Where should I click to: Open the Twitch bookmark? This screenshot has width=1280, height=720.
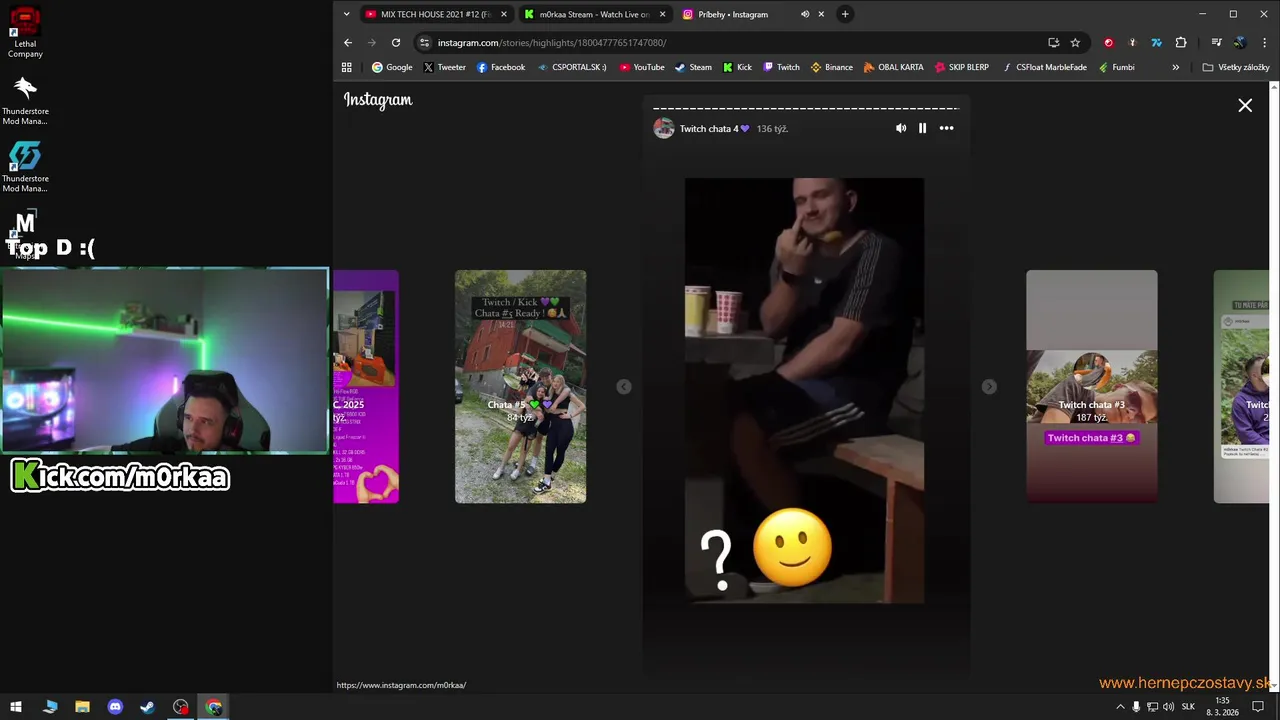tap(781, 67)
